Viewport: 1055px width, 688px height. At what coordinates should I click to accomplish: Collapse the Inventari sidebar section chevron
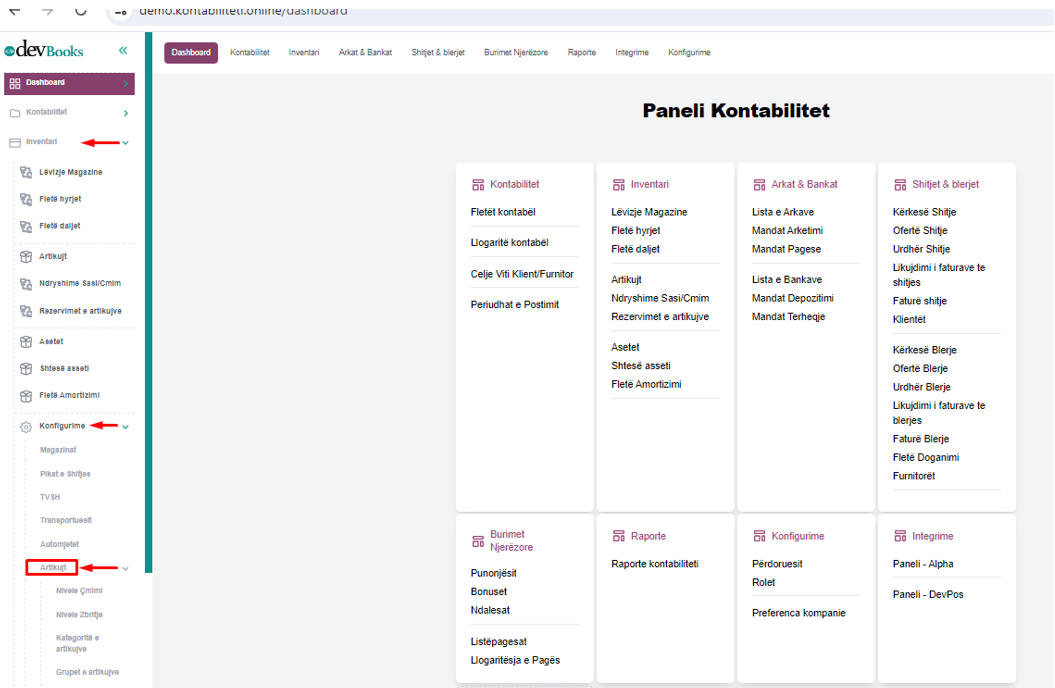(125, 143)
